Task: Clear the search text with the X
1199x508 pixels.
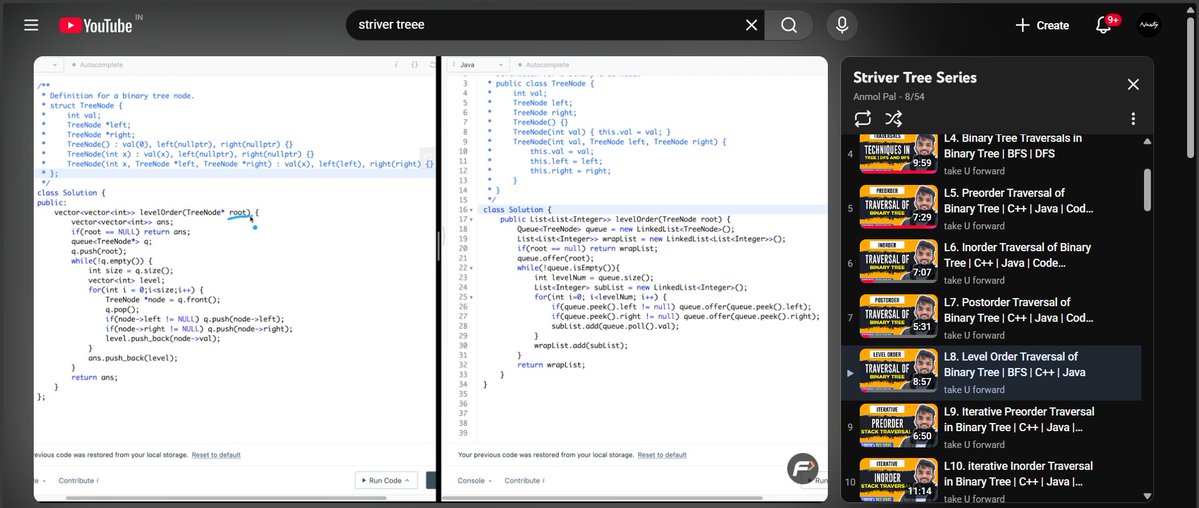Action: click(752, 25)
